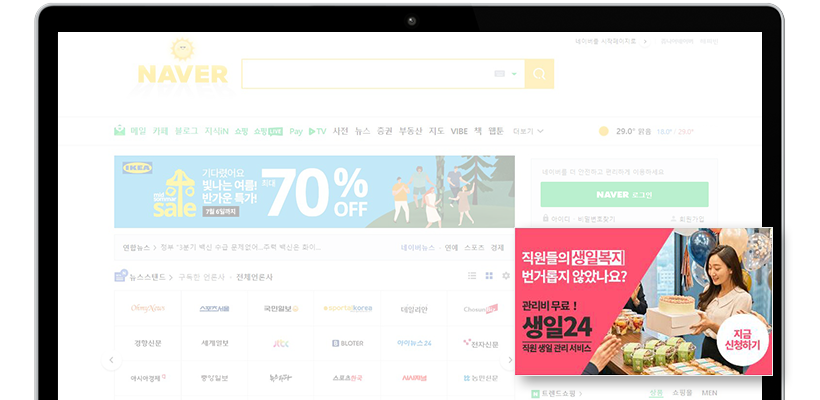Screen dimensions: 820x400
Task: Open the 뉴스스탠드 title link
Action: coord(147,277)
